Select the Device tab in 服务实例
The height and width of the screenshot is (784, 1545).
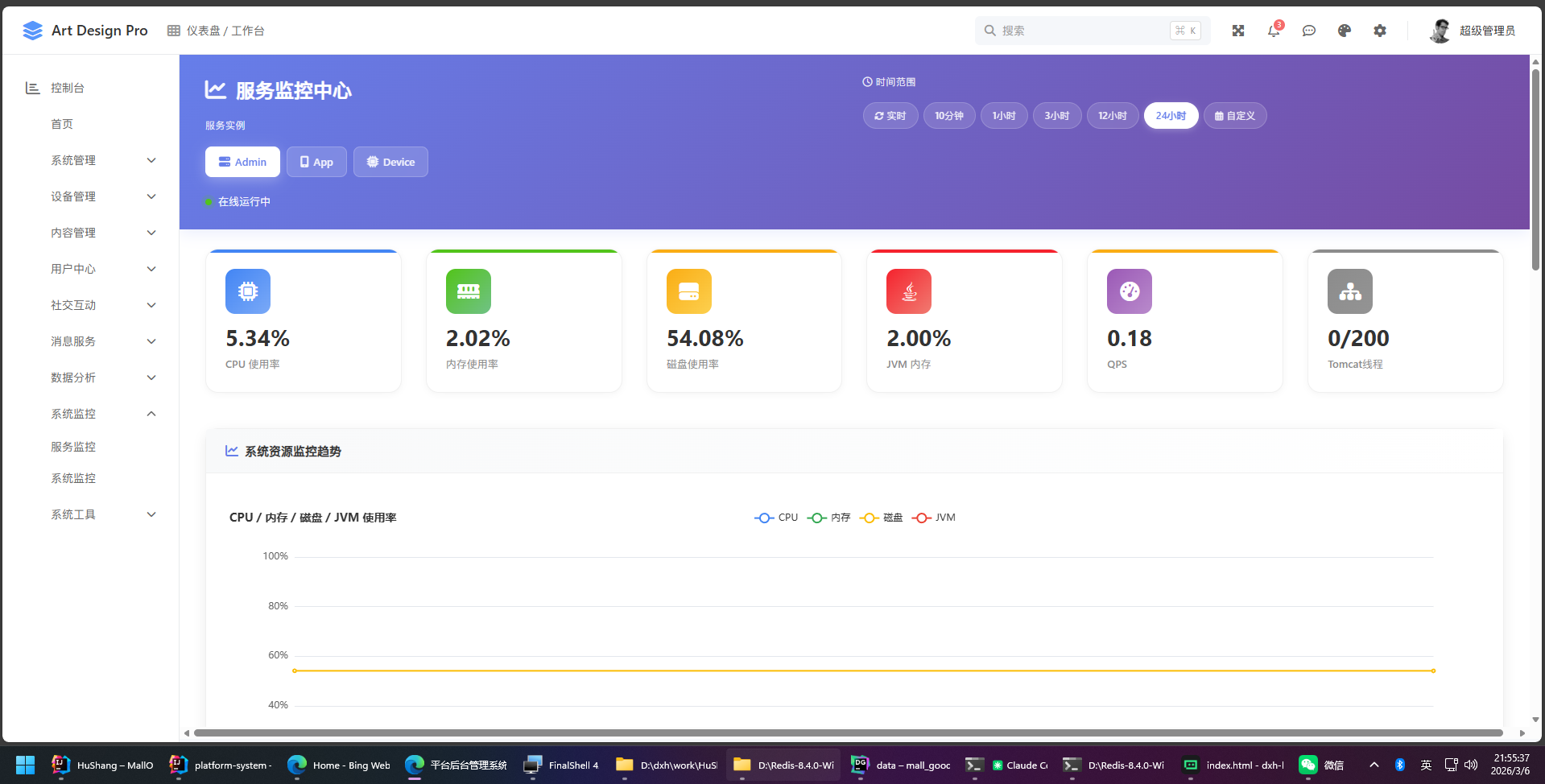[x=390, y=161]
